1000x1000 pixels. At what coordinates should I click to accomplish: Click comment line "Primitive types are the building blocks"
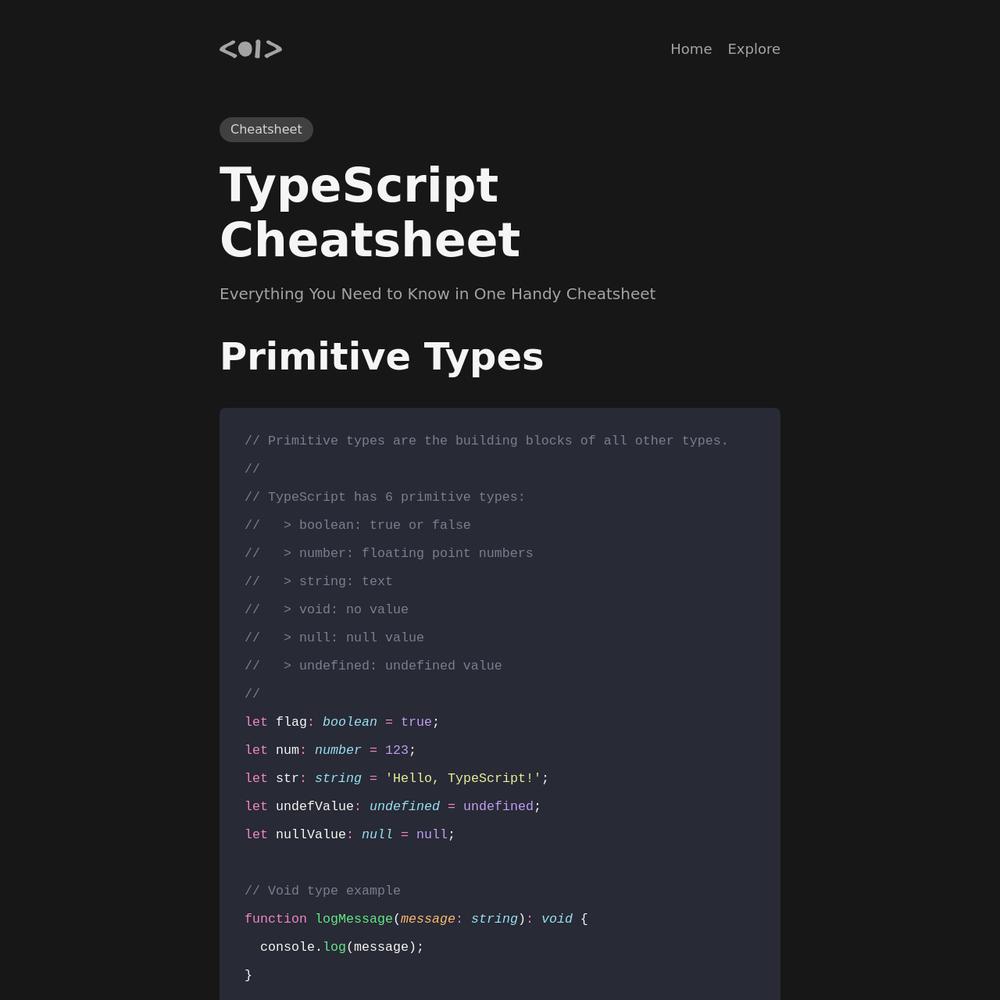[486, 441]
